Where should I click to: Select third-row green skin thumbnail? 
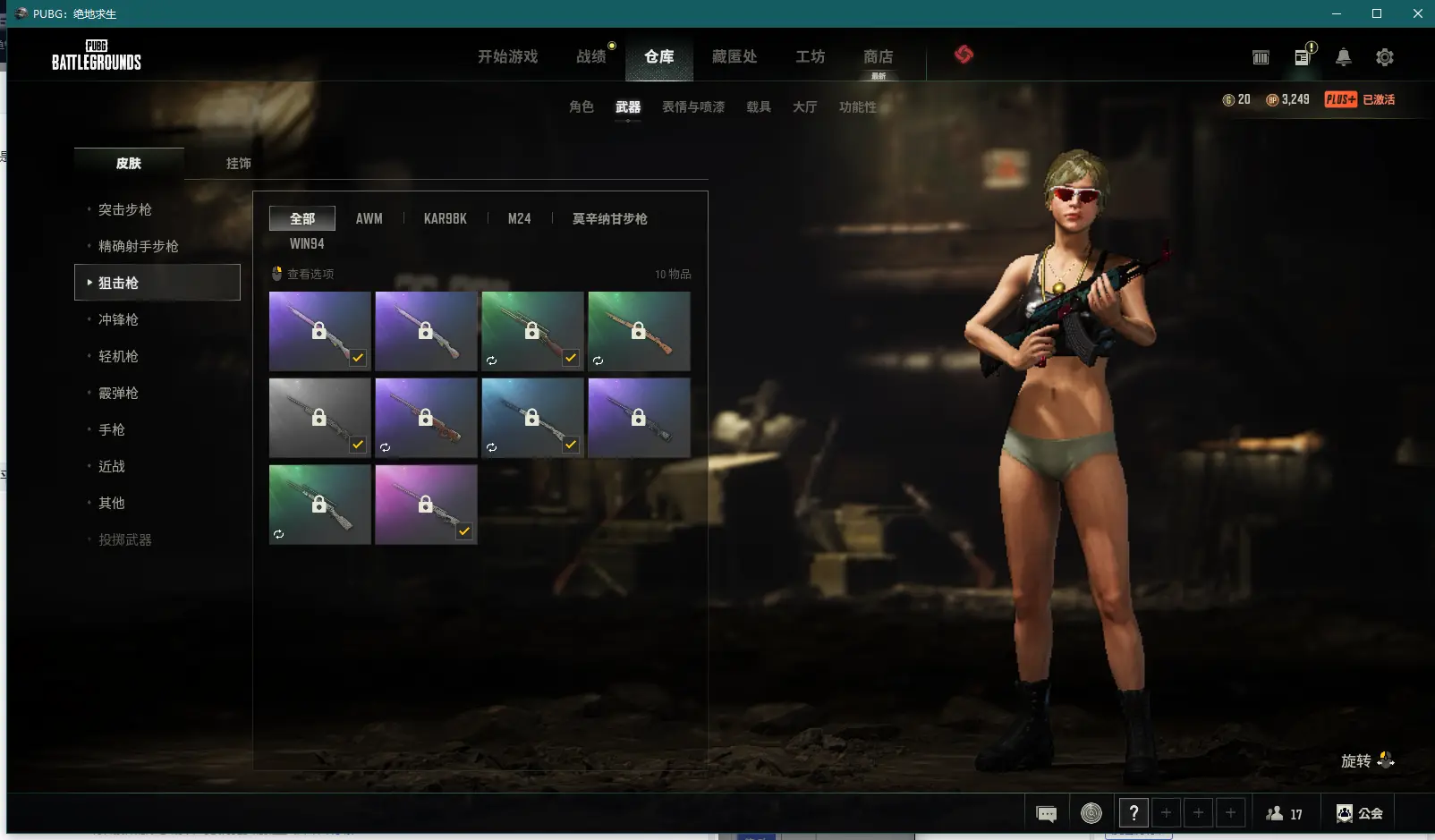point(320,505)
